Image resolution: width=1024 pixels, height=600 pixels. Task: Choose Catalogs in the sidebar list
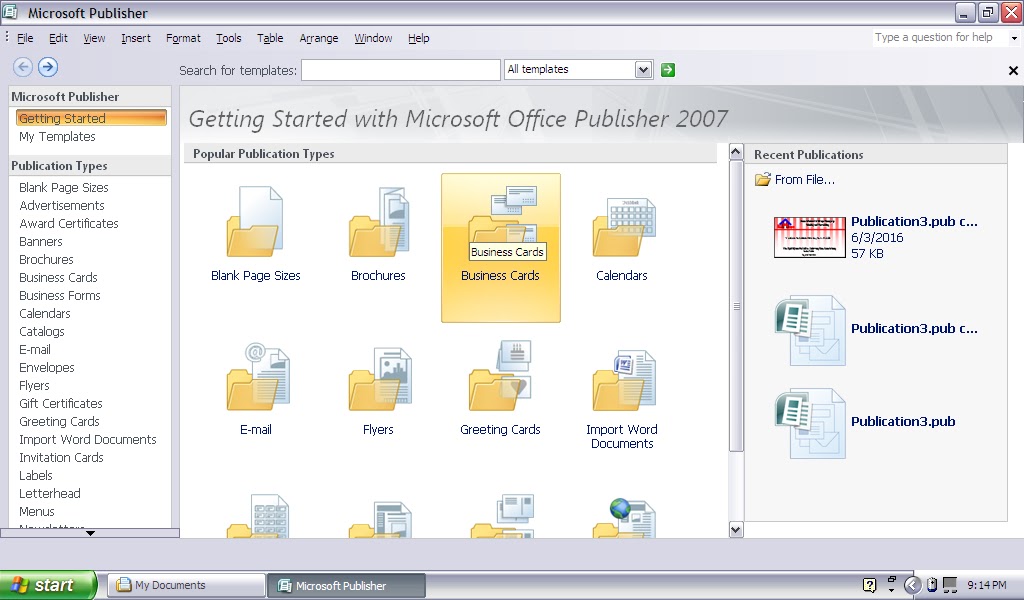pyautogui.click(x=42, y=332)
